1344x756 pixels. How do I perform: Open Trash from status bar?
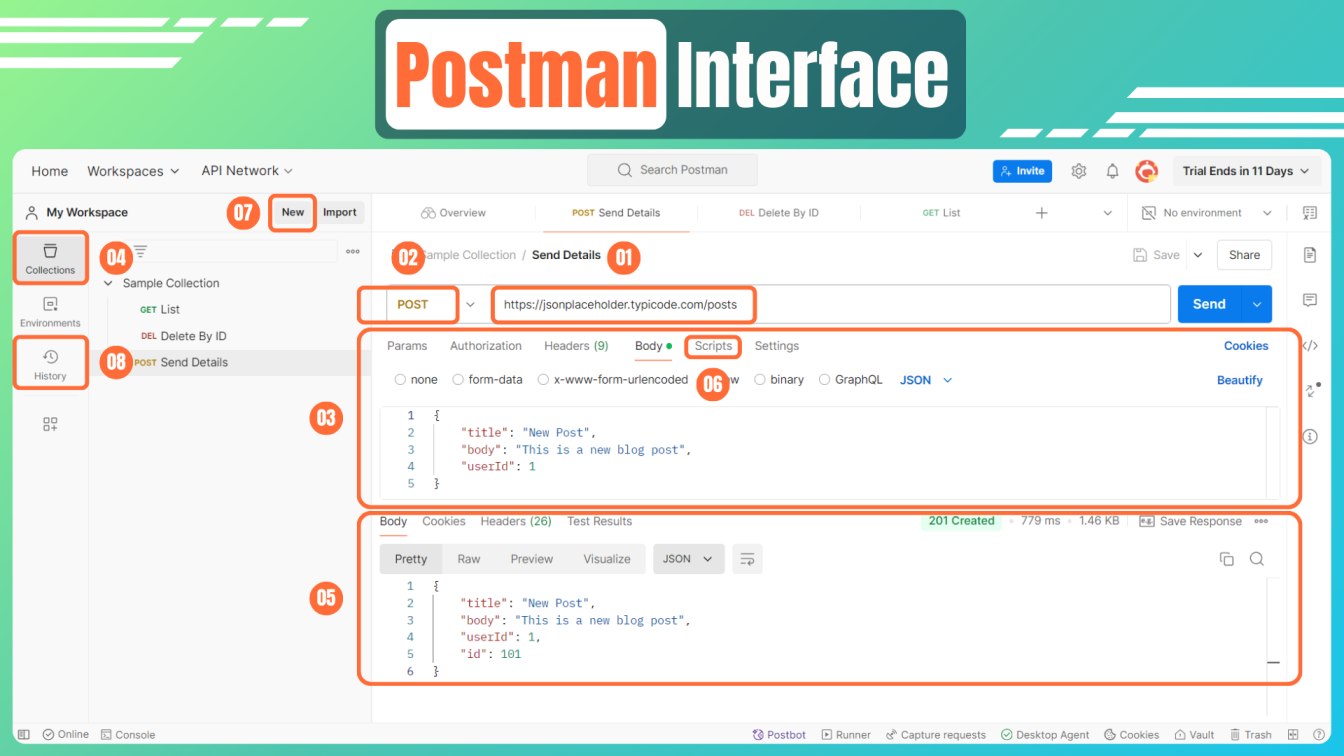1251,734
